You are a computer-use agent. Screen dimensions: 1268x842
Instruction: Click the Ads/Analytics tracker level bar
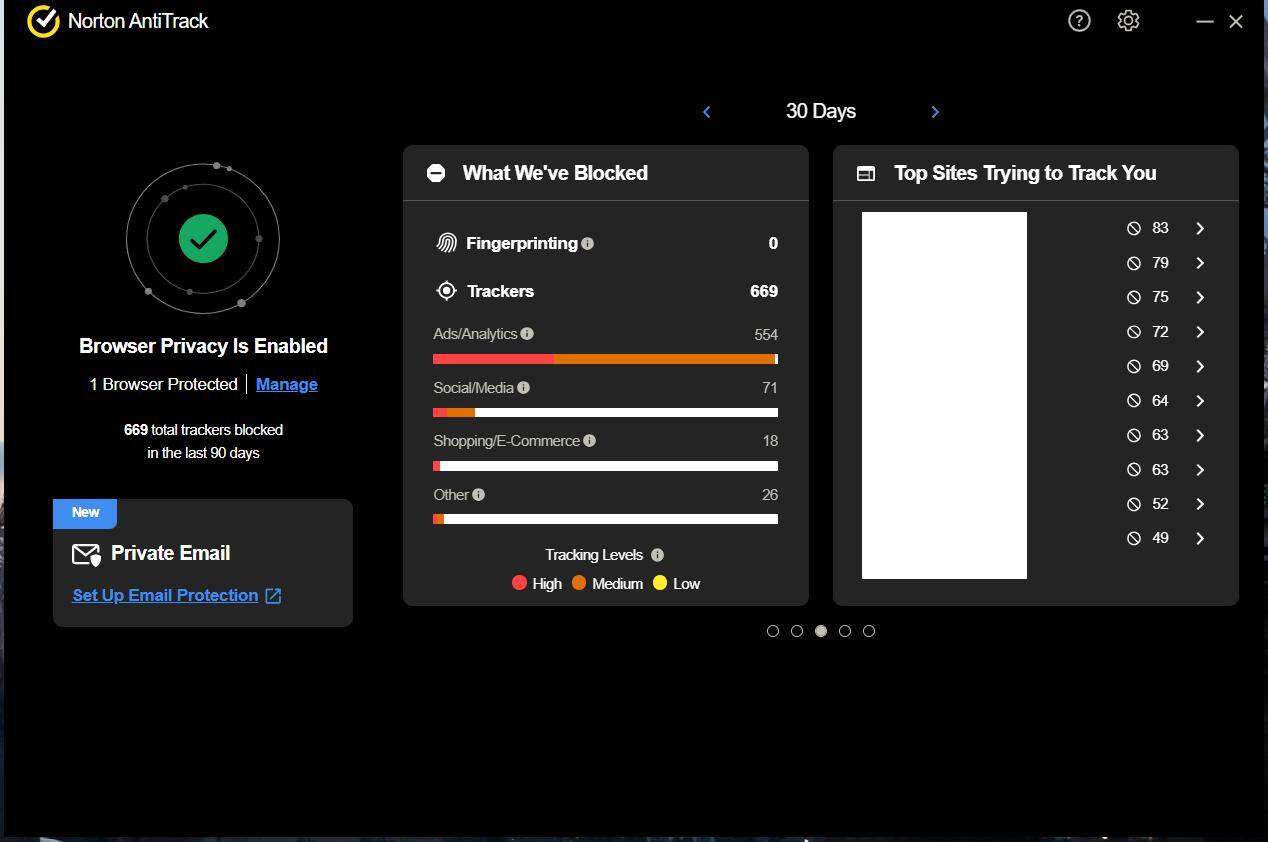[605, 359]
